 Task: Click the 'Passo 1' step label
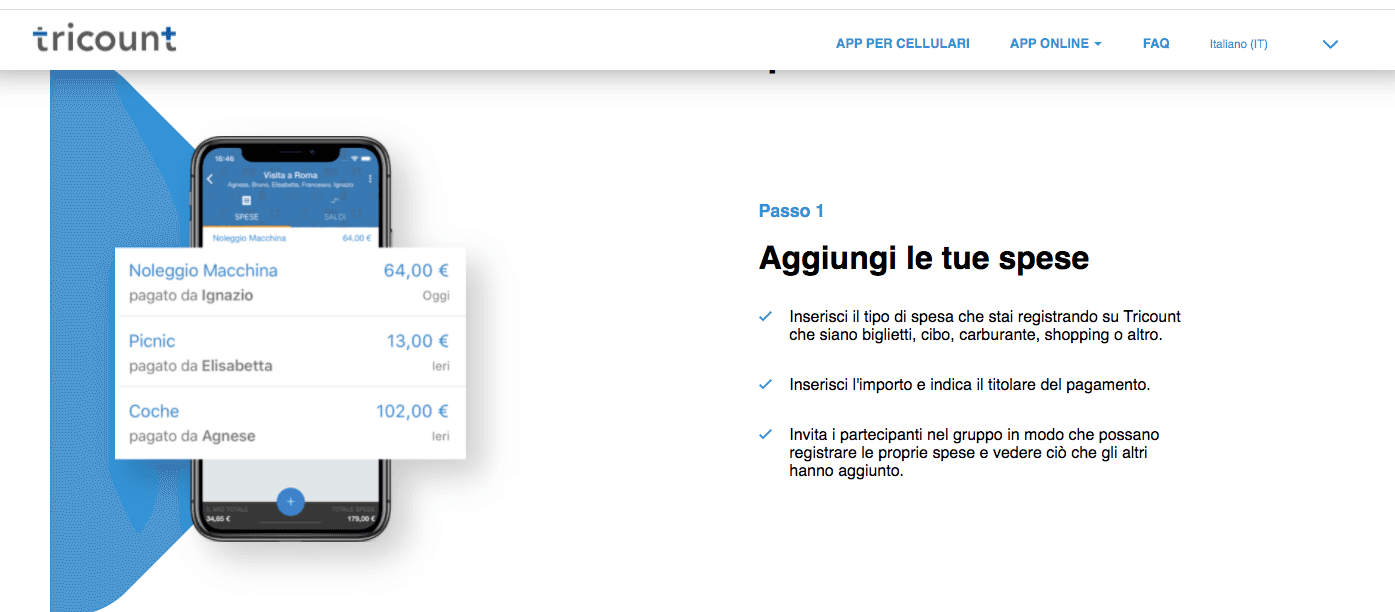[x=791, y=211]
